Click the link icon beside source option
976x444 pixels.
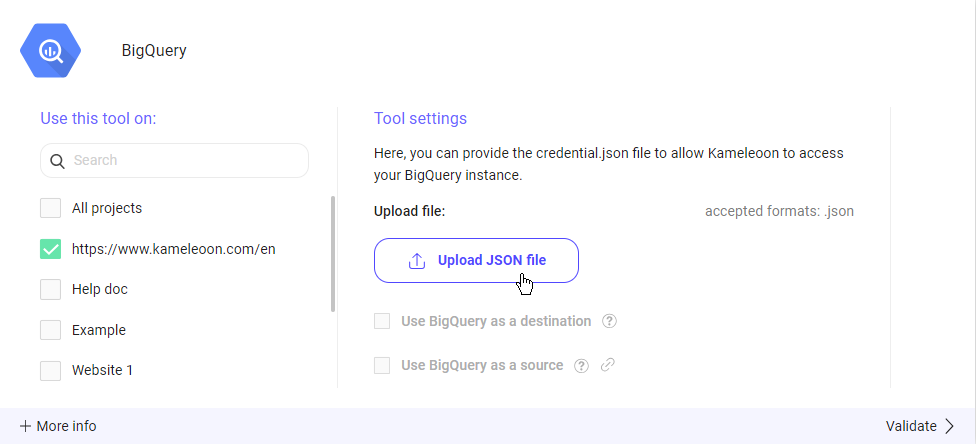[607, 366]
